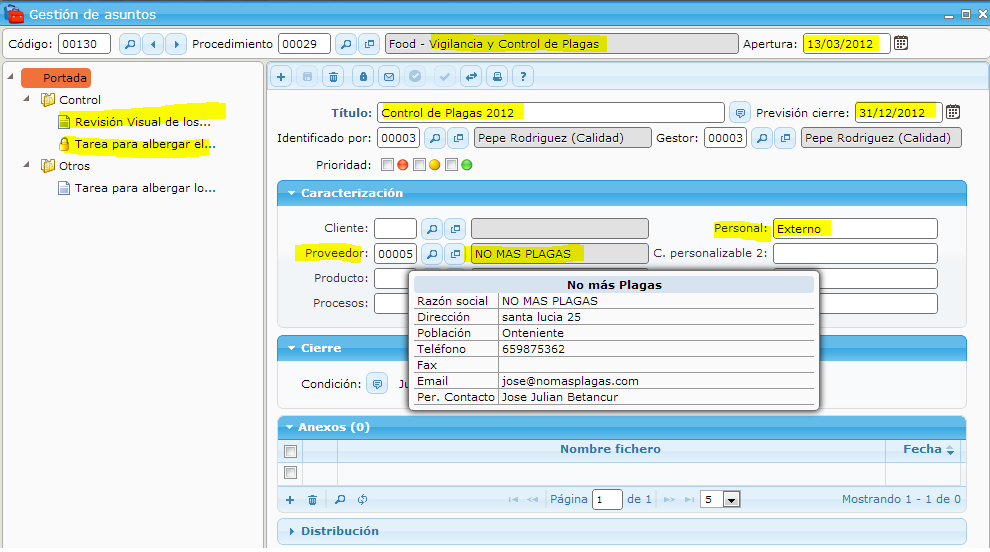The height and width of the screenshot is (552, 990).
Task: Open the Apertura calendar picker
Action: [901, 43]
